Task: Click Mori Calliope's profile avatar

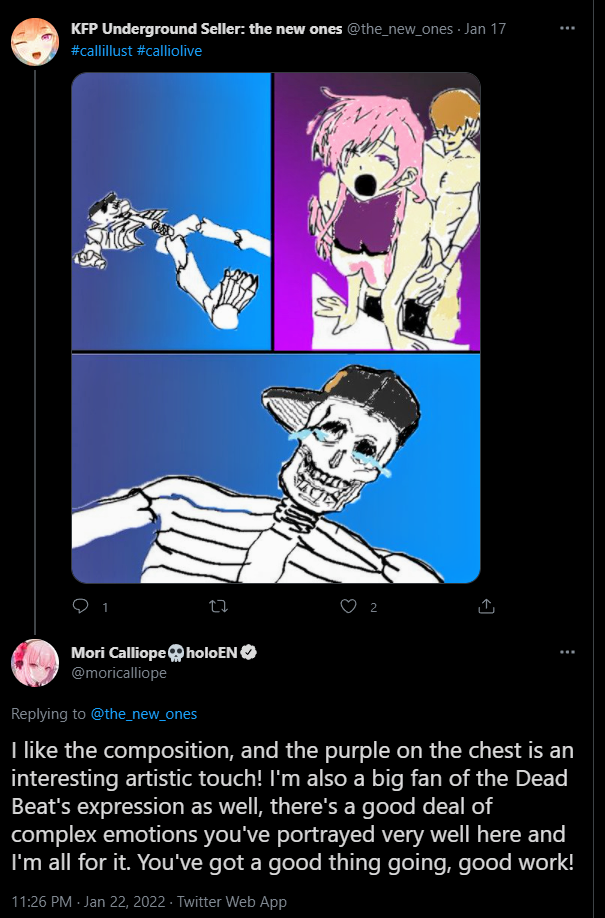Action: pos(33,662)
